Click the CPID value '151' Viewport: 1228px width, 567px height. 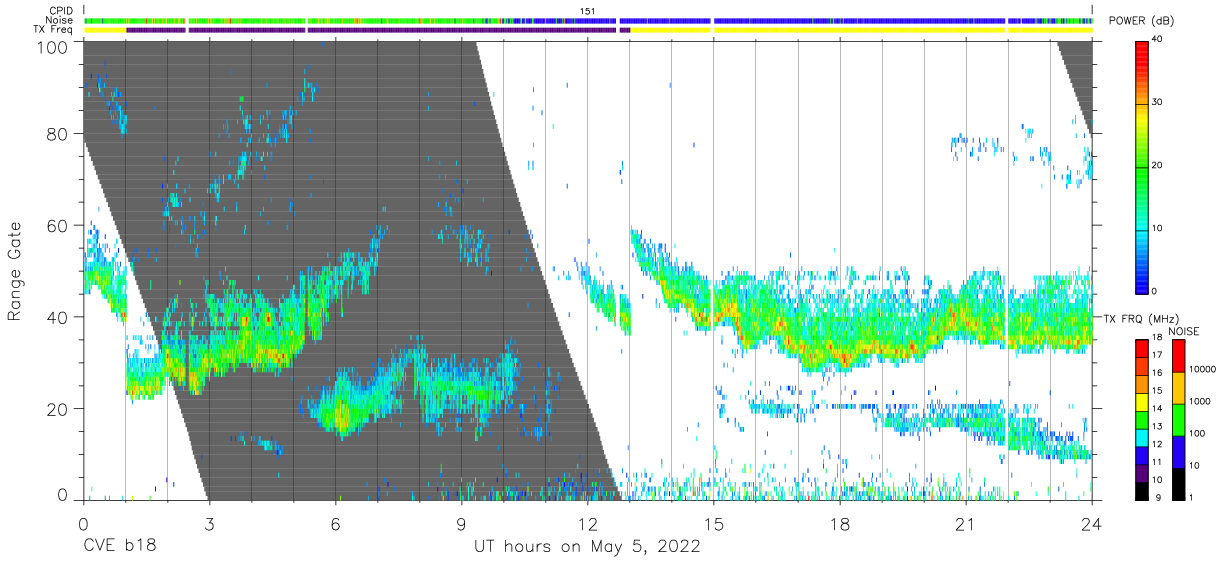pos(588,11)
